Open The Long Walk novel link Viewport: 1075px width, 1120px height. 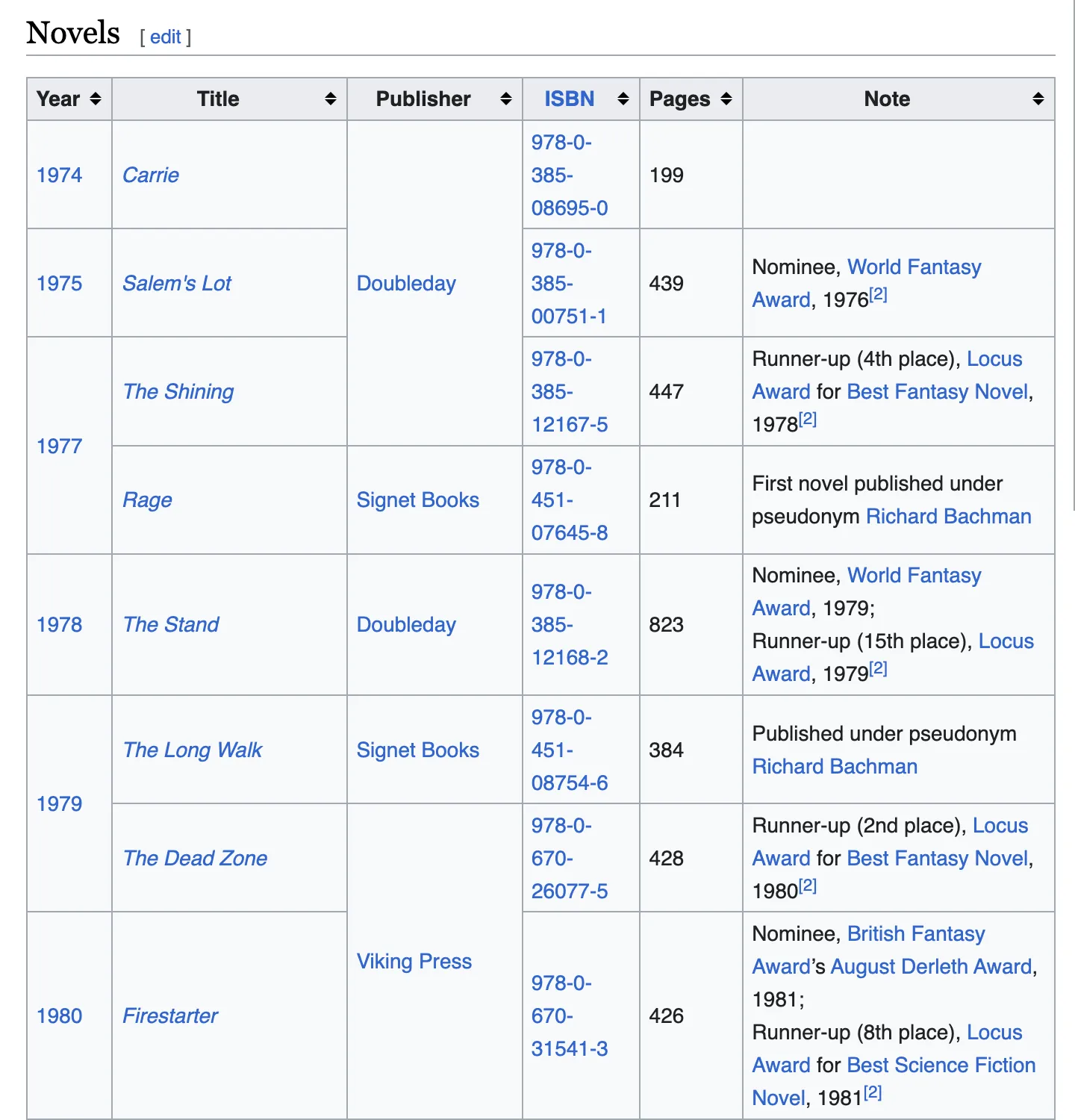pyautogui.click(x=193, y=750)
